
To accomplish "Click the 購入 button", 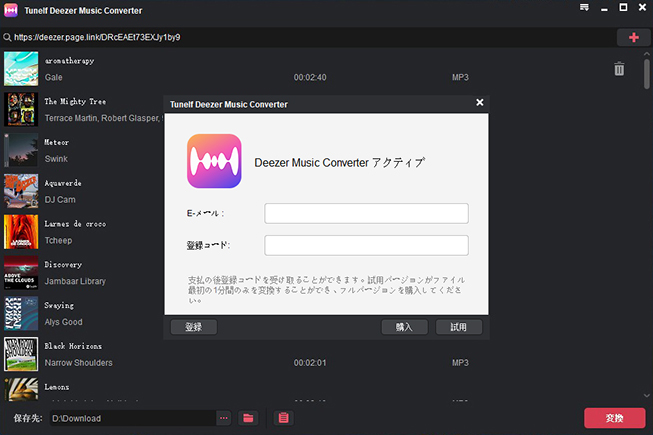I will (x=404, y=327).
